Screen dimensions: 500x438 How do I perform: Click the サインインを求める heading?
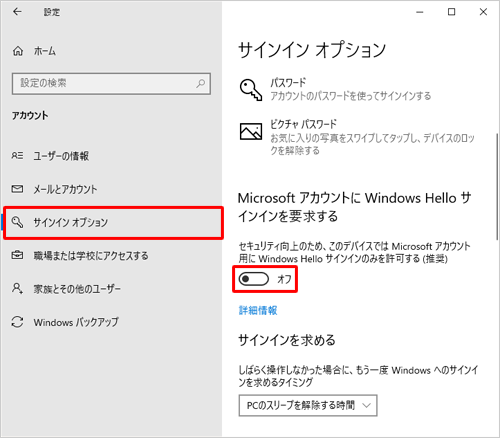tap(287, 340)
